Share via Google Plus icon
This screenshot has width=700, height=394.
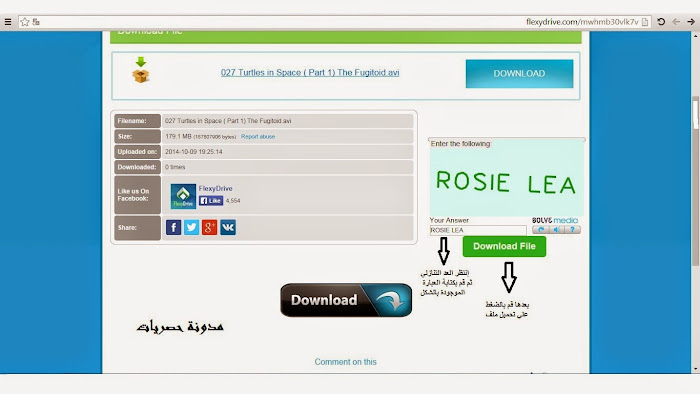tap(209, 227)
